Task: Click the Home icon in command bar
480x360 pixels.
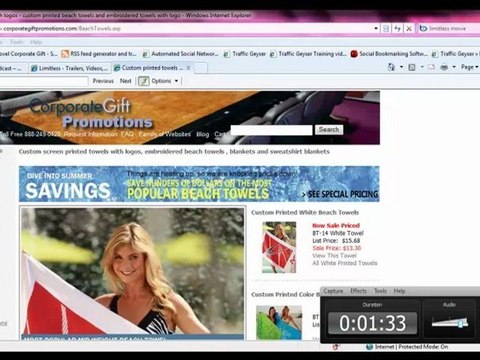Action: pyautogui.click(x=391, y=67)
